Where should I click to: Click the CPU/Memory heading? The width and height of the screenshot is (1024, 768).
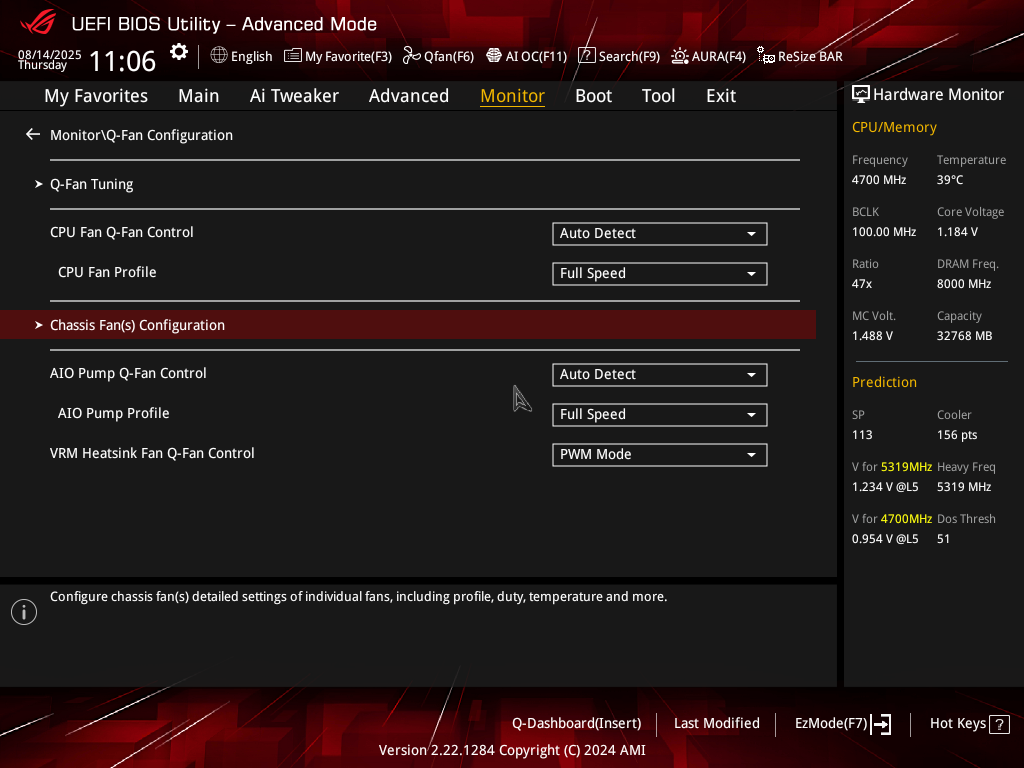click(x=894, y=127)
